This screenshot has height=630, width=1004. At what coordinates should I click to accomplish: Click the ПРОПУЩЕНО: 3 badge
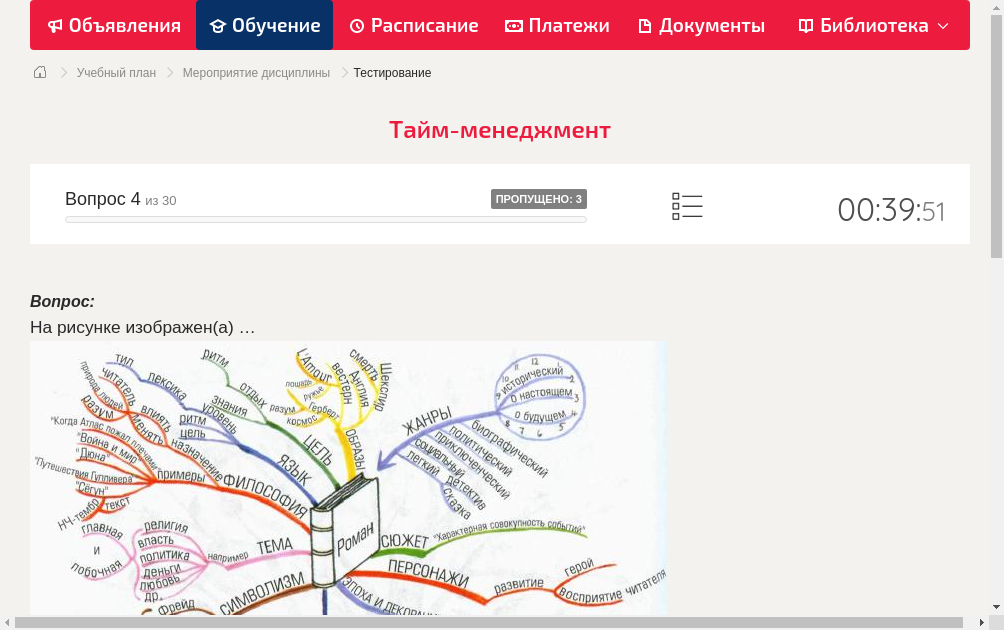click(x=540, y=198)
